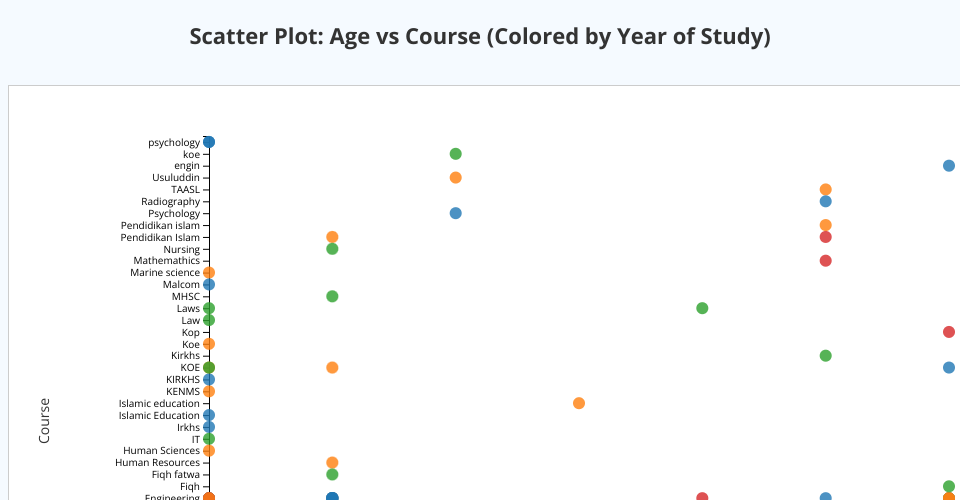The height and width of the screenshot is (500, 960).
Task: Select the orange Human Resources dot
Action: pos(332,463)
